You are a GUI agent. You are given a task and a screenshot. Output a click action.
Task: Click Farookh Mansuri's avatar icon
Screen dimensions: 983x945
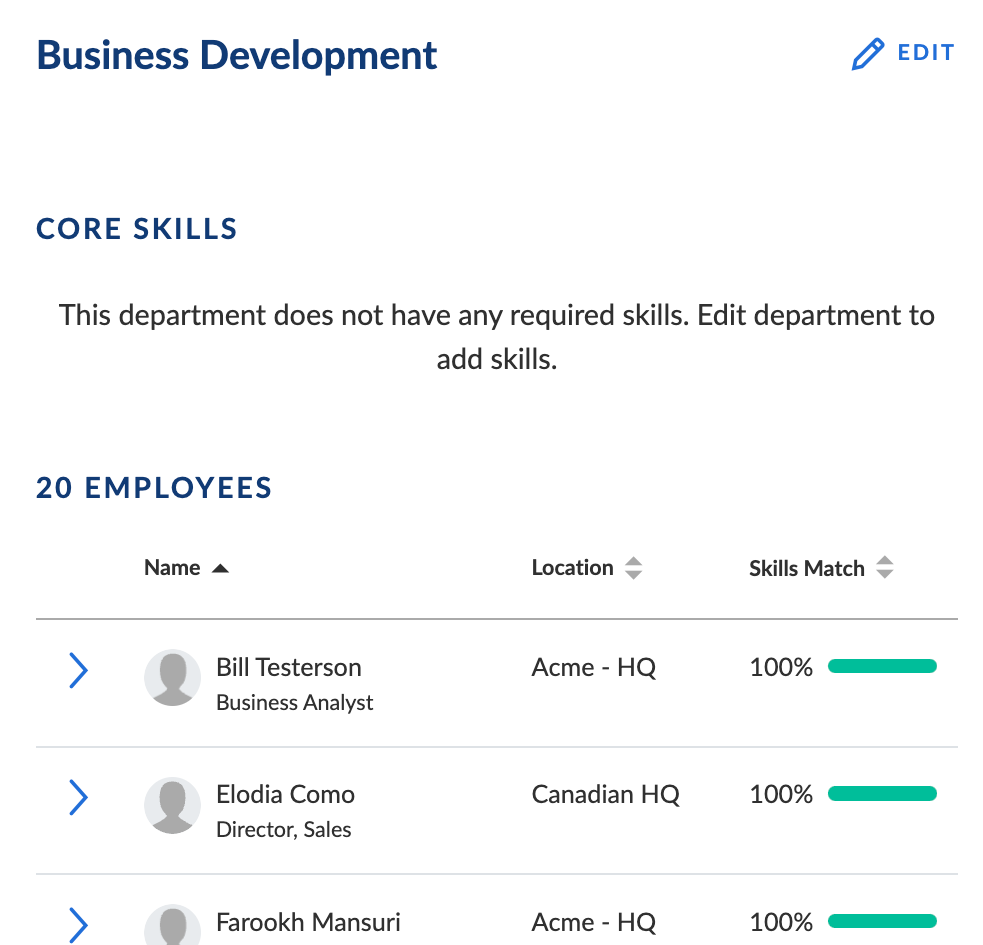(x=173, y=926)
